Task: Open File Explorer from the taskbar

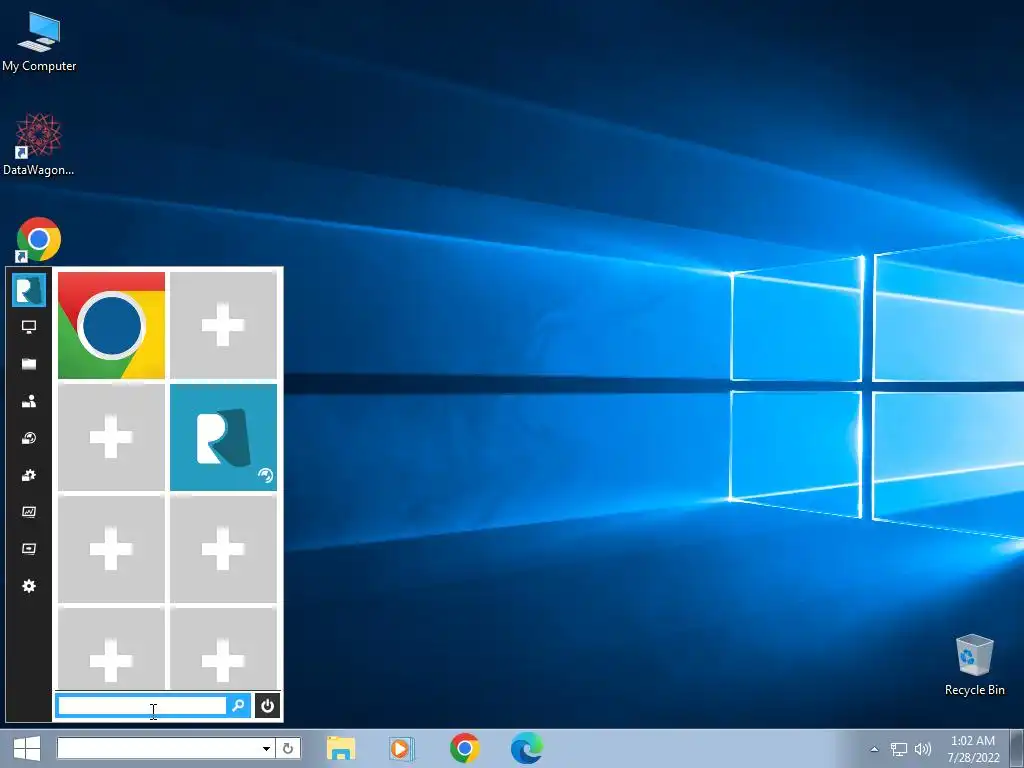Action: point(341,748)
